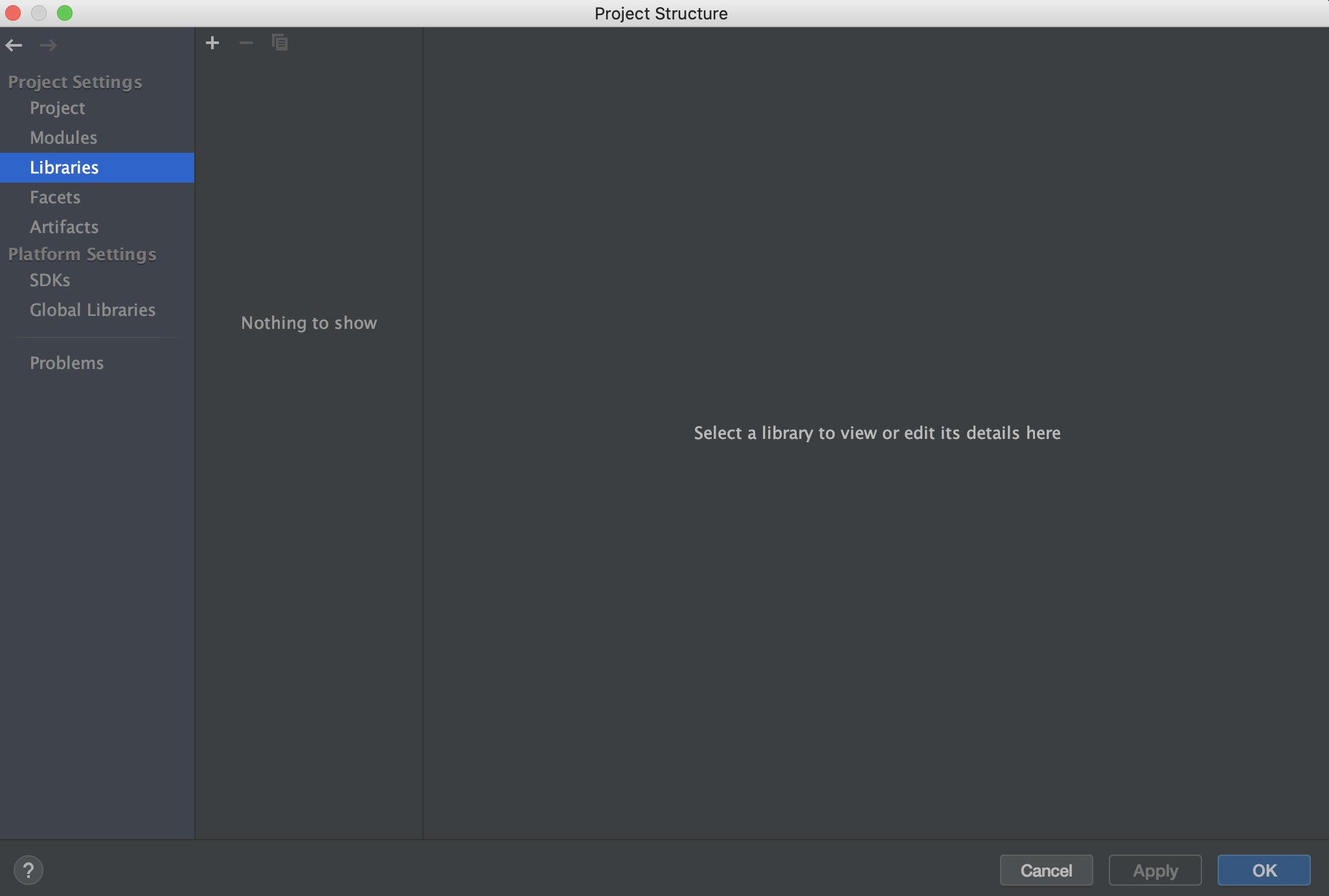Image resolution: width=1329 pixels, height=896 pixels.
Task: Click the copy library icon
Action: point(280,43)
